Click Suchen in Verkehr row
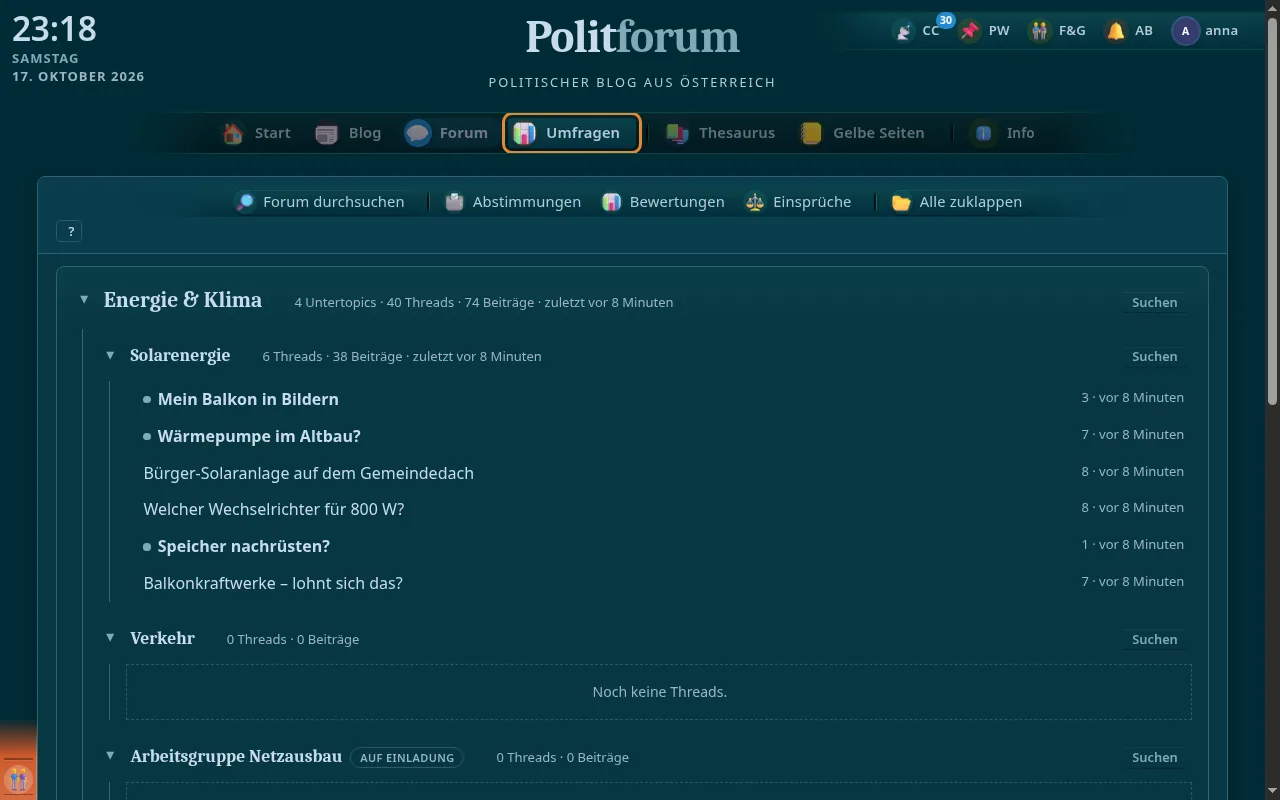Viewport: 1280px width, 800px height. pos(1155,639)
